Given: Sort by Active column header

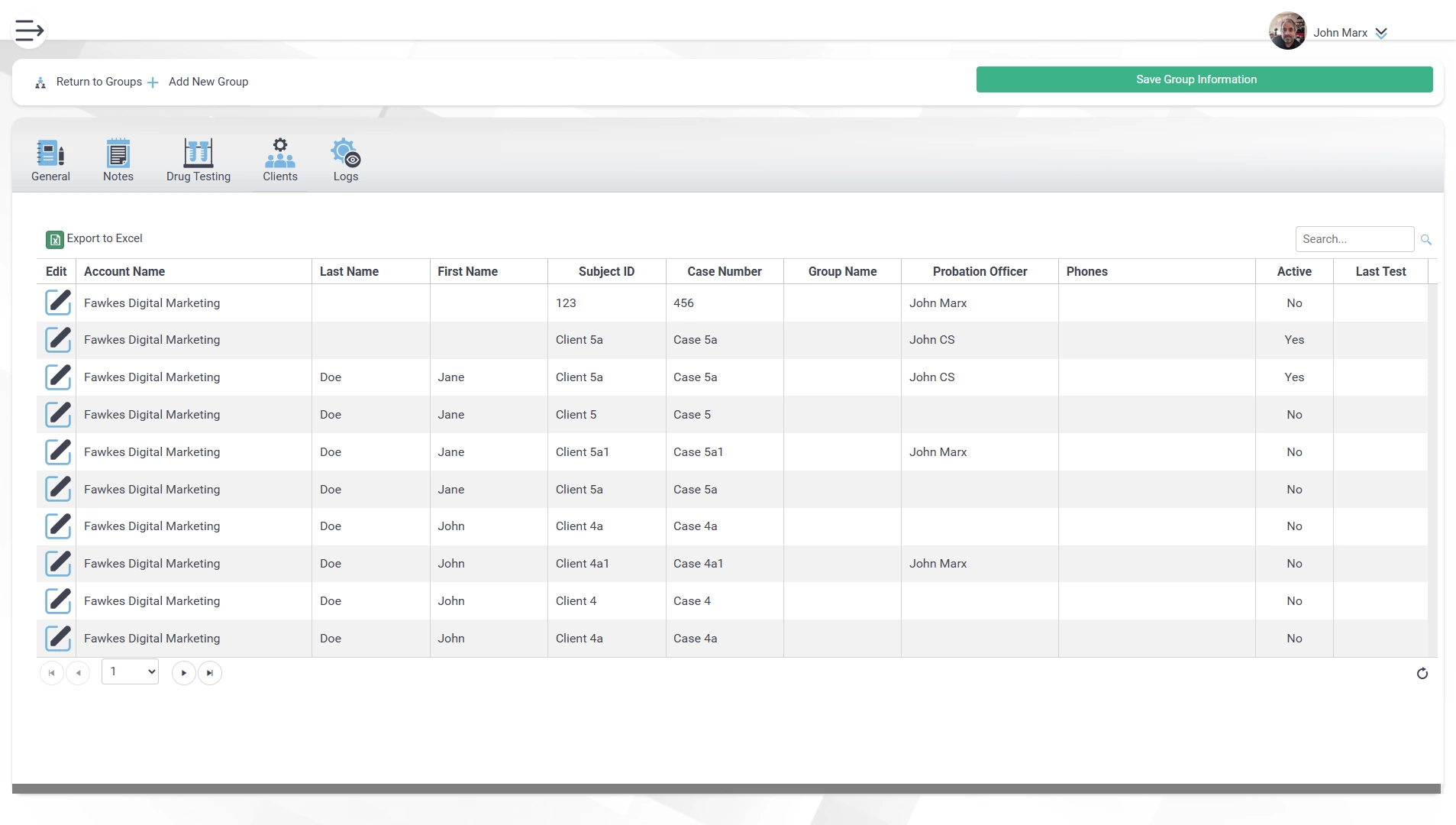Looking at the screenshot, I should point(1294,271).
